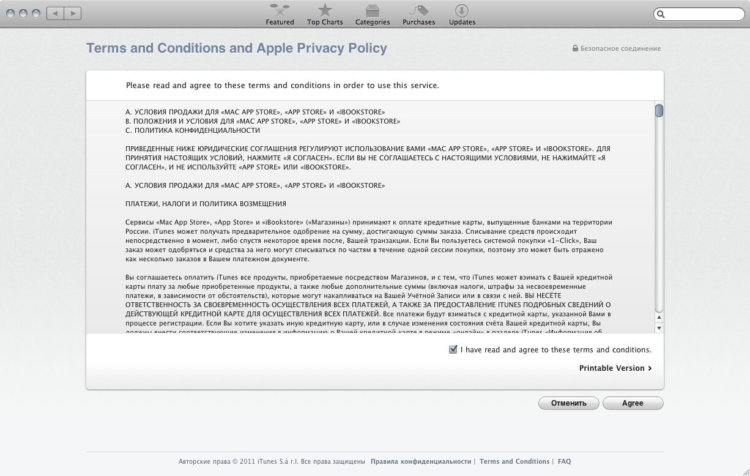The image size is (750, 476).
Task: Go back with the left arrow button
Action: (x=55, y=13)
